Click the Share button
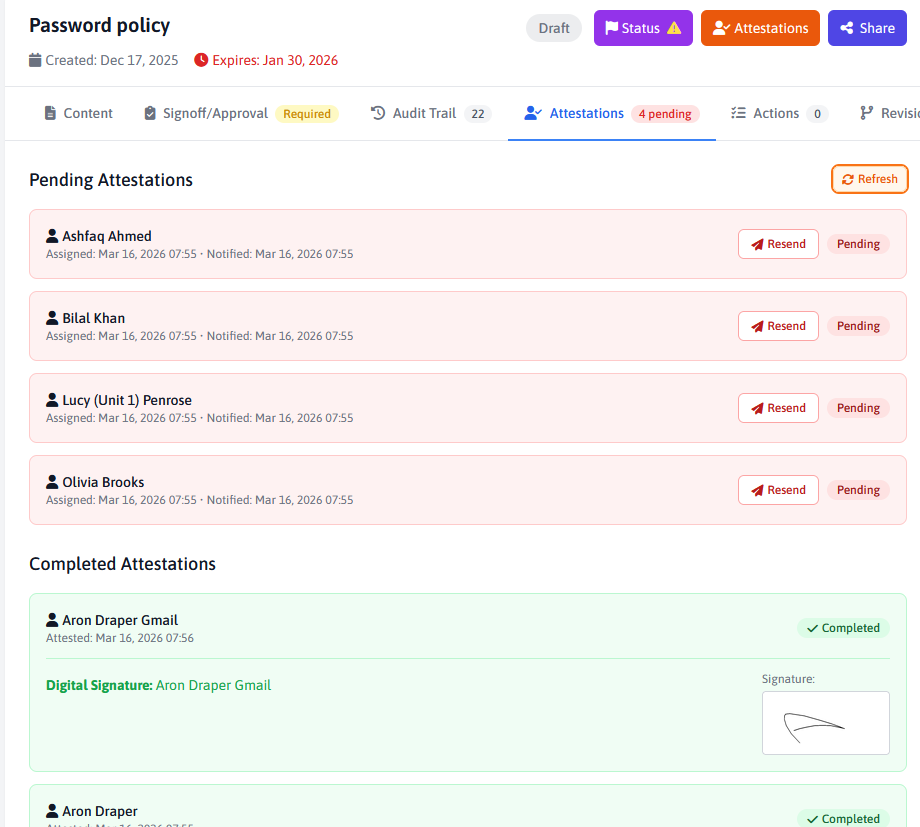This screenshot has width=920, height=827. [x=867, y=28]
